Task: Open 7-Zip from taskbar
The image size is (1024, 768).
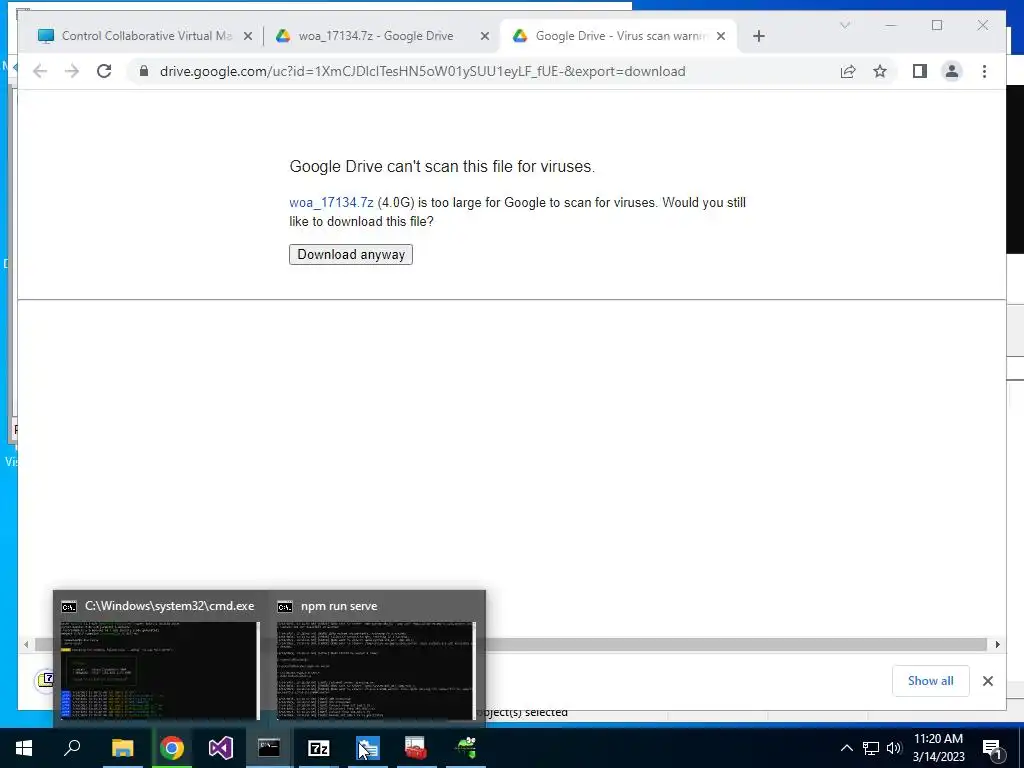Action: [x=319, y=748]
